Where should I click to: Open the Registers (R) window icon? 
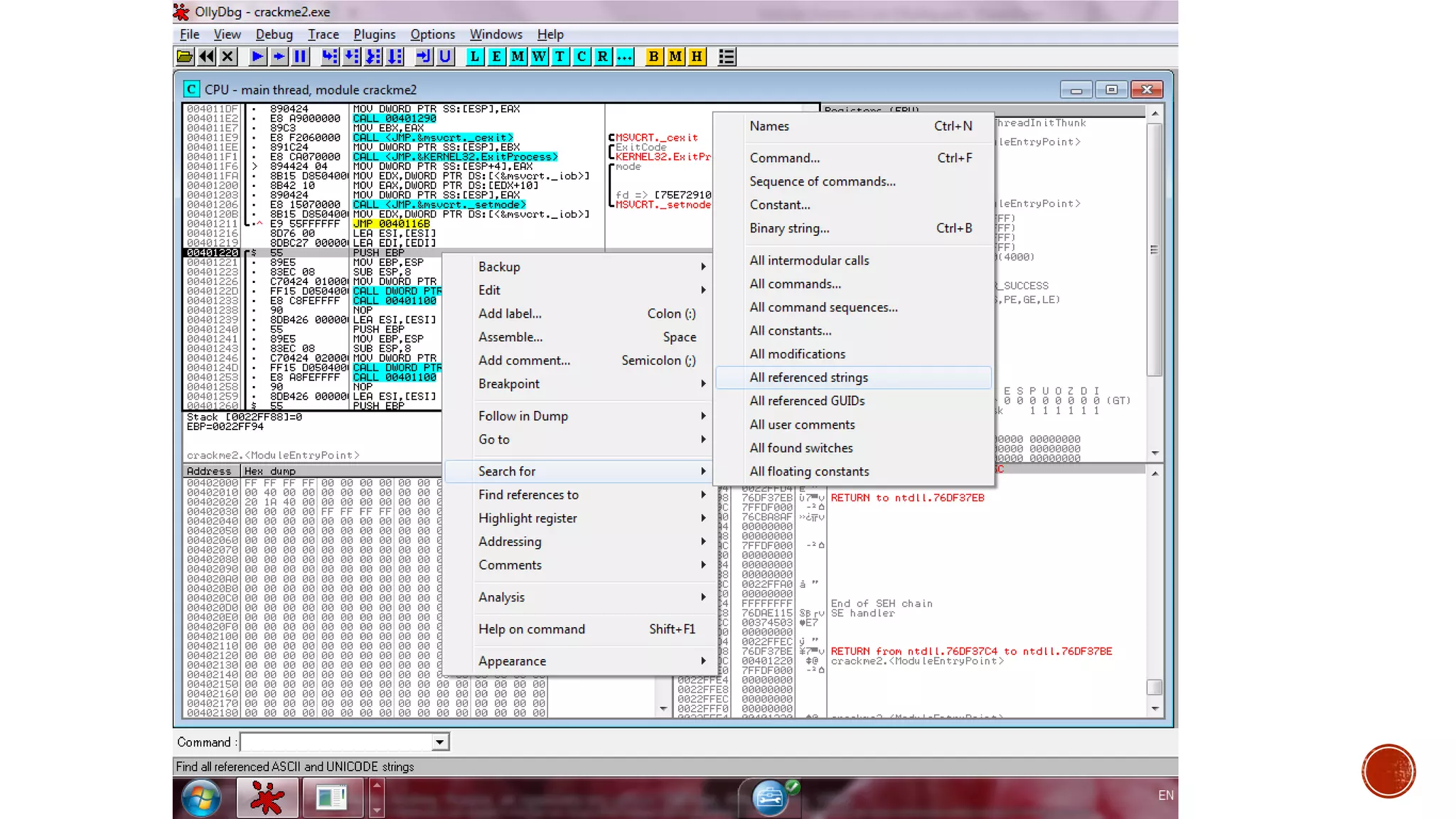pos(603,57)
